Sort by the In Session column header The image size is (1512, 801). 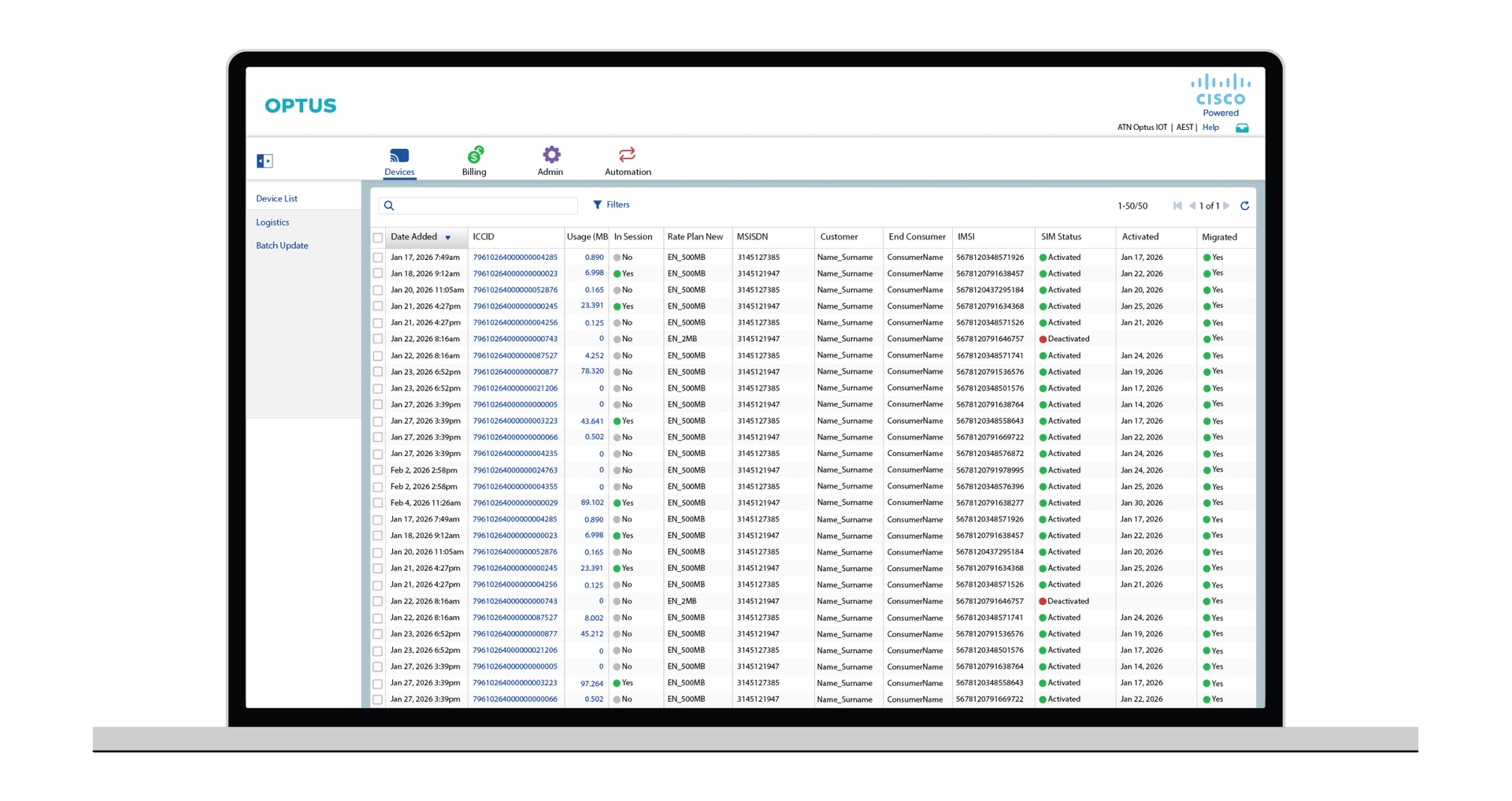click(x=633, y=237)
